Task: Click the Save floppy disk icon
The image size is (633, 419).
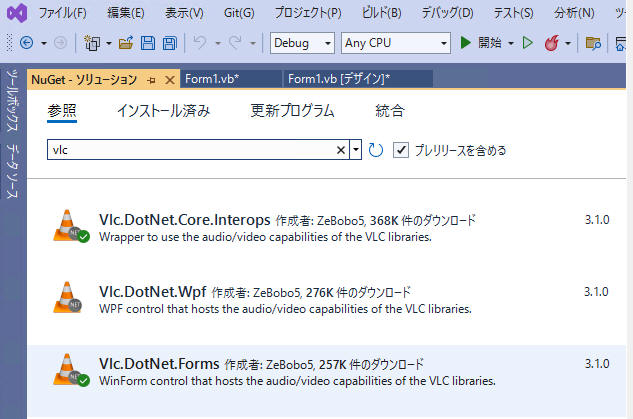Action: [147, 43]
